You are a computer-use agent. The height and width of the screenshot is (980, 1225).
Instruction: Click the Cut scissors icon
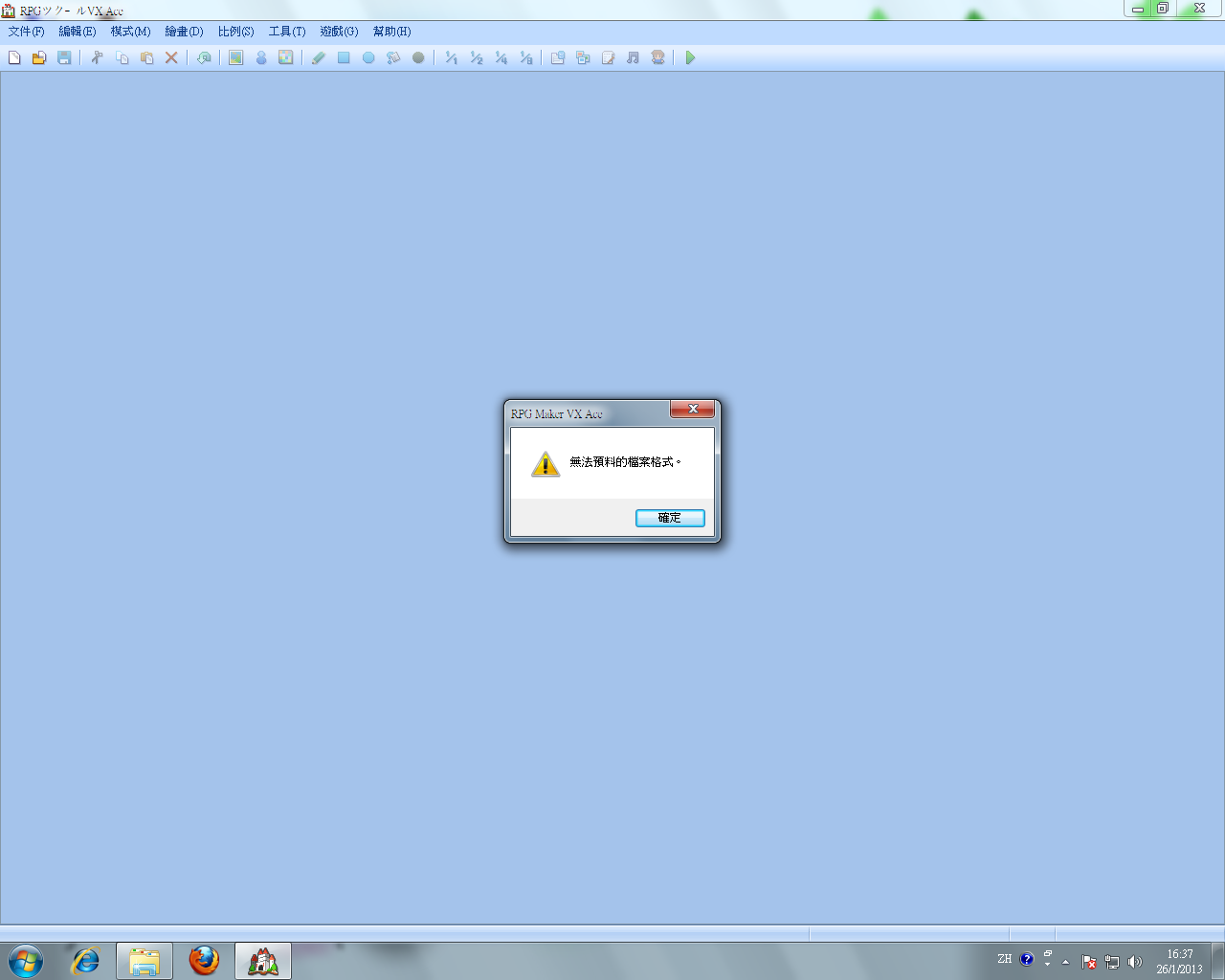click(x=97, y=58)
